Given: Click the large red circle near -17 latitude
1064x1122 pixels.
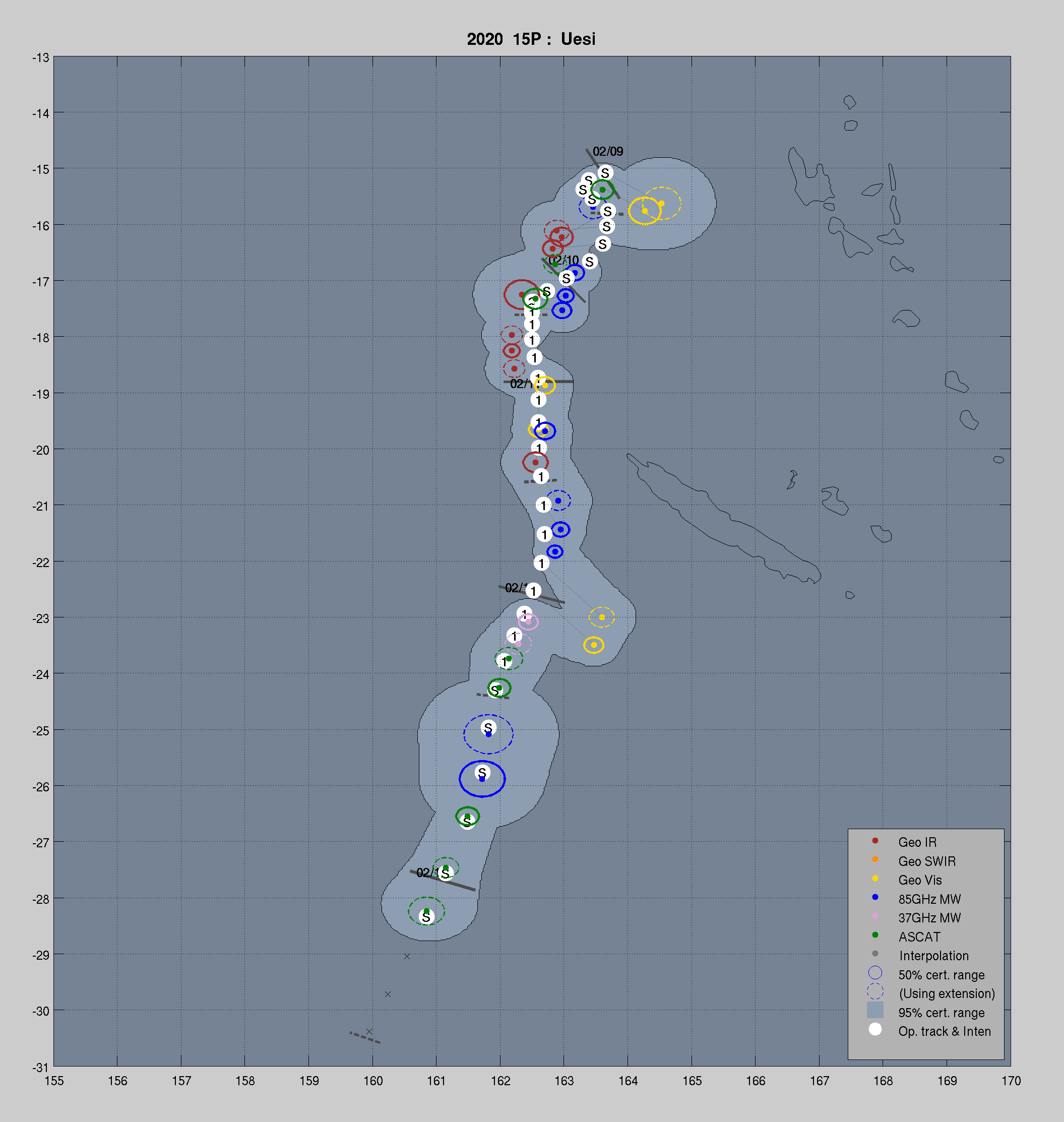Looking at the screenshot, I should (521, 294).
